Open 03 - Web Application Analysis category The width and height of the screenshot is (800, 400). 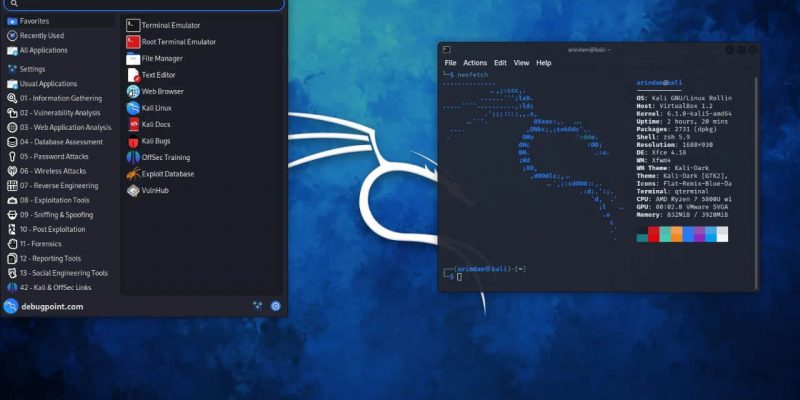[59, 128]
